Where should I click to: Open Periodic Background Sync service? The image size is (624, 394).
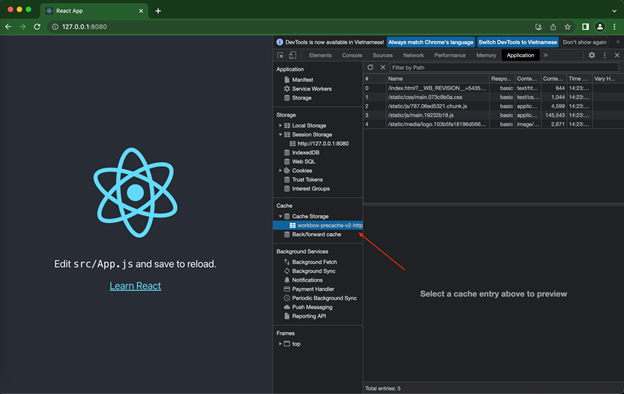tap(324, 298)
